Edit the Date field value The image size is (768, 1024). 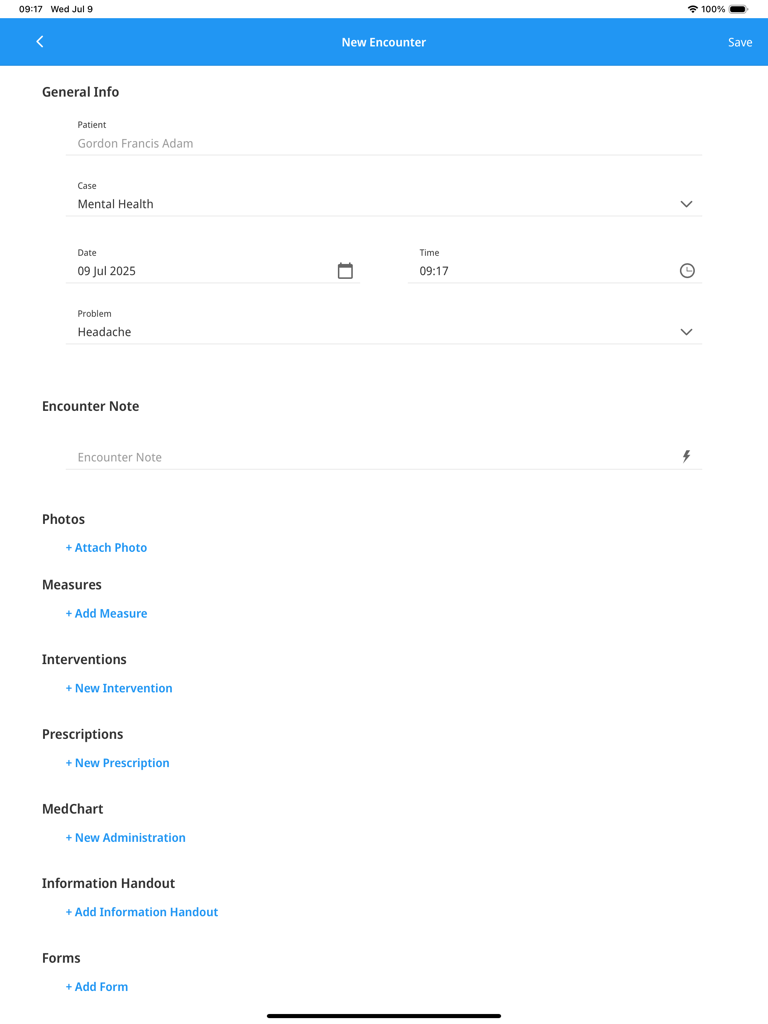(200, 271)
